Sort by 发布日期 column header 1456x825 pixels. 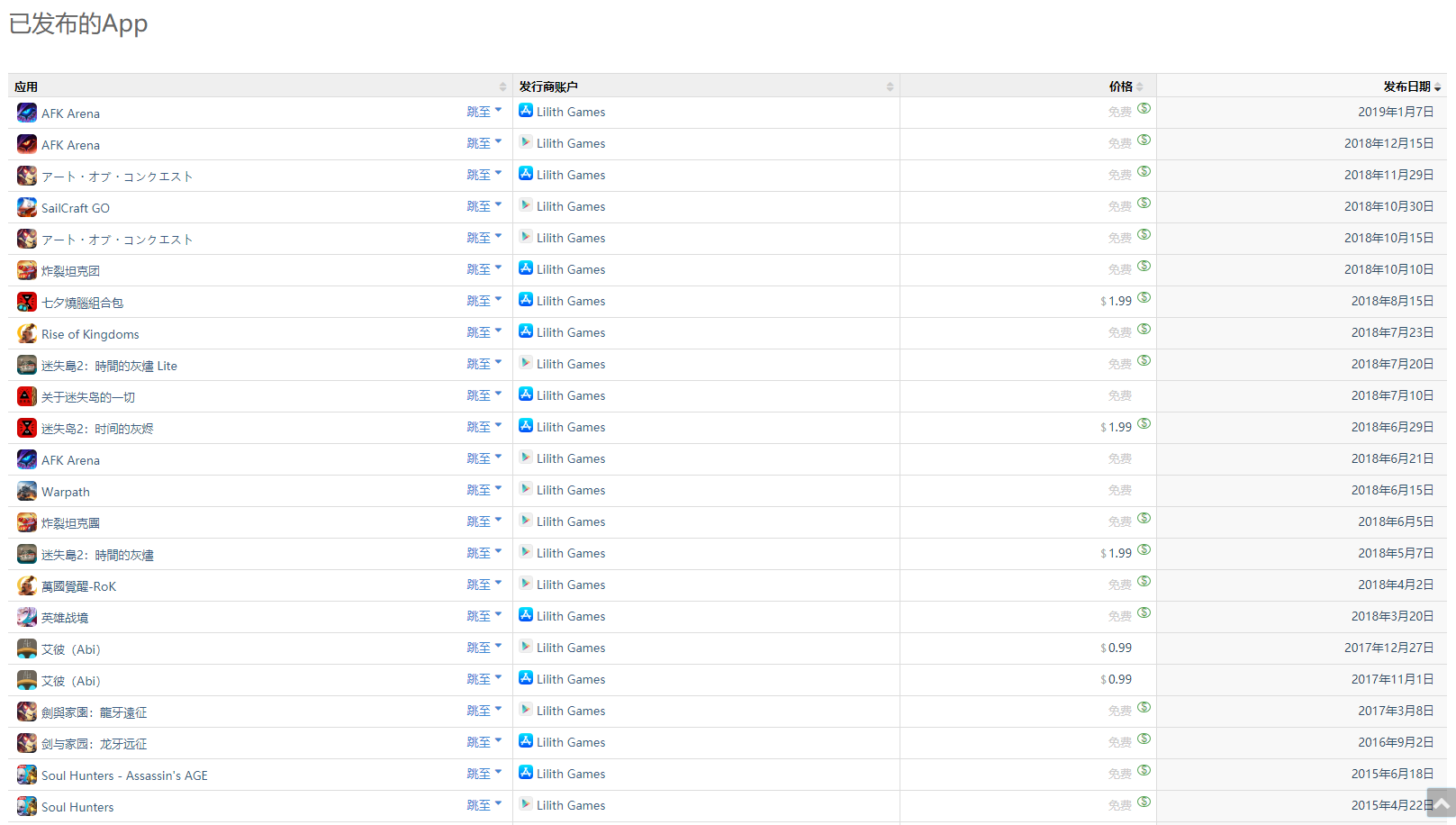[1406, 86]
